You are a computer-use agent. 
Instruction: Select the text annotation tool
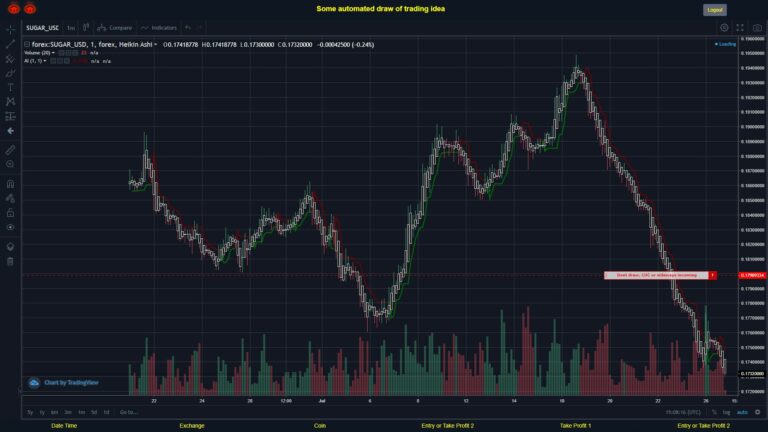pyautogui.click(x=10, y=88)
